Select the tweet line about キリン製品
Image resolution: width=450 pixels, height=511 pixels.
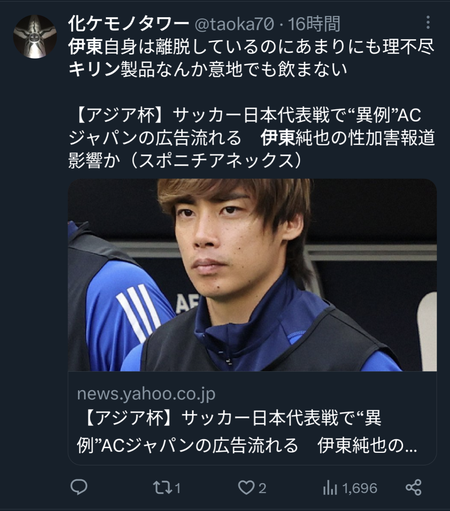tap(208, 69)
